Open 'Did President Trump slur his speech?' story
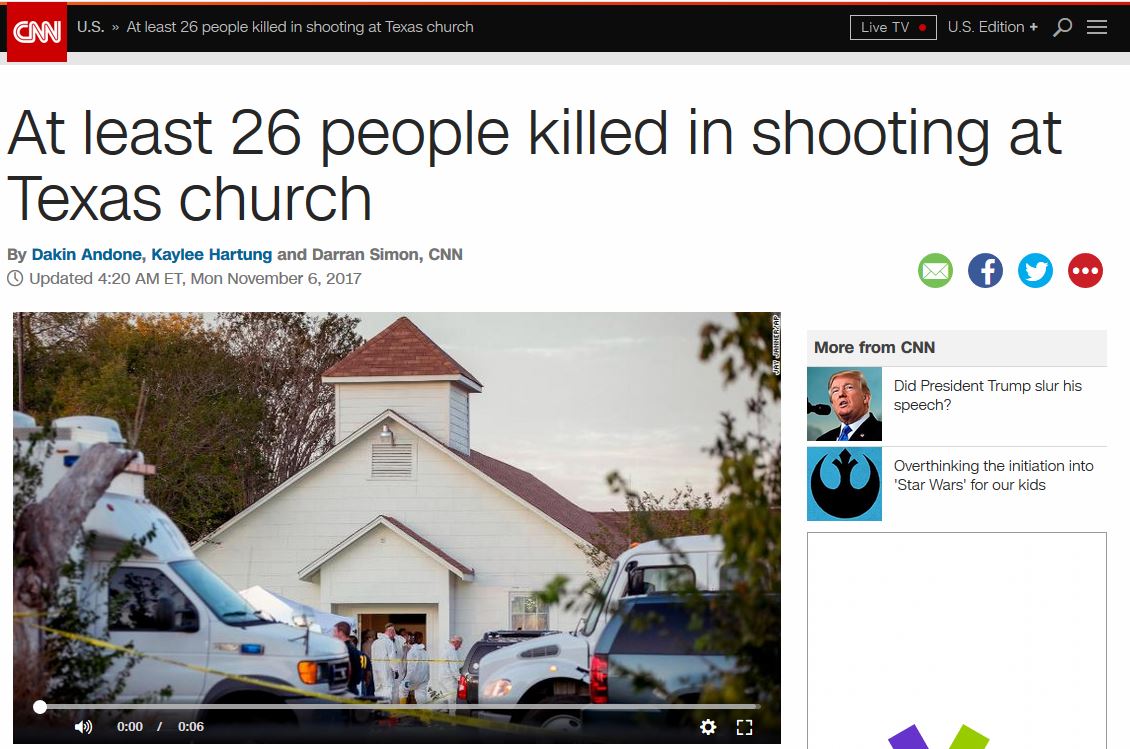1130x749 pixels. (987, 395)
